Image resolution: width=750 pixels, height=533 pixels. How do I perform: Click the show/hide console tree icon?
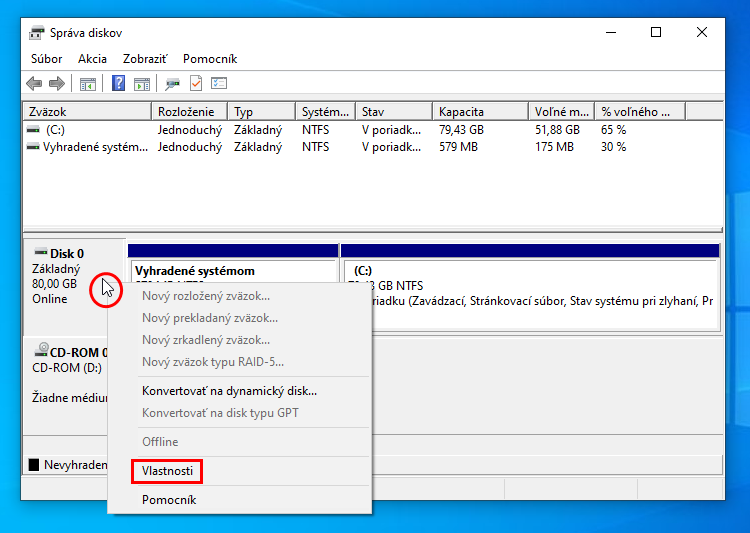point(88,84)
